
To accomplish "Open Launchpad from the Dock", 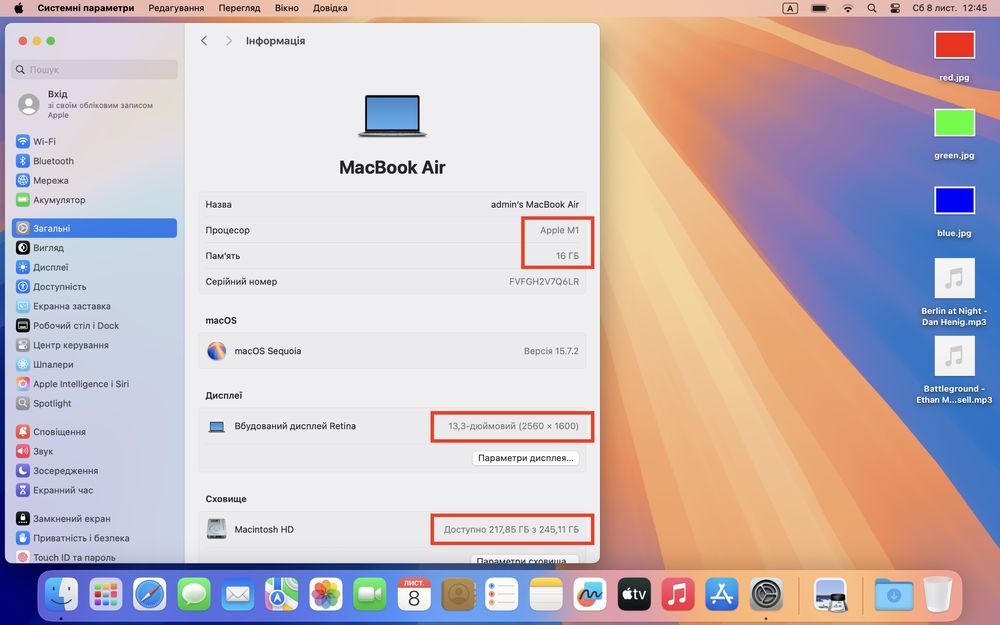I will pyautogui.click(x=106, y=594).
